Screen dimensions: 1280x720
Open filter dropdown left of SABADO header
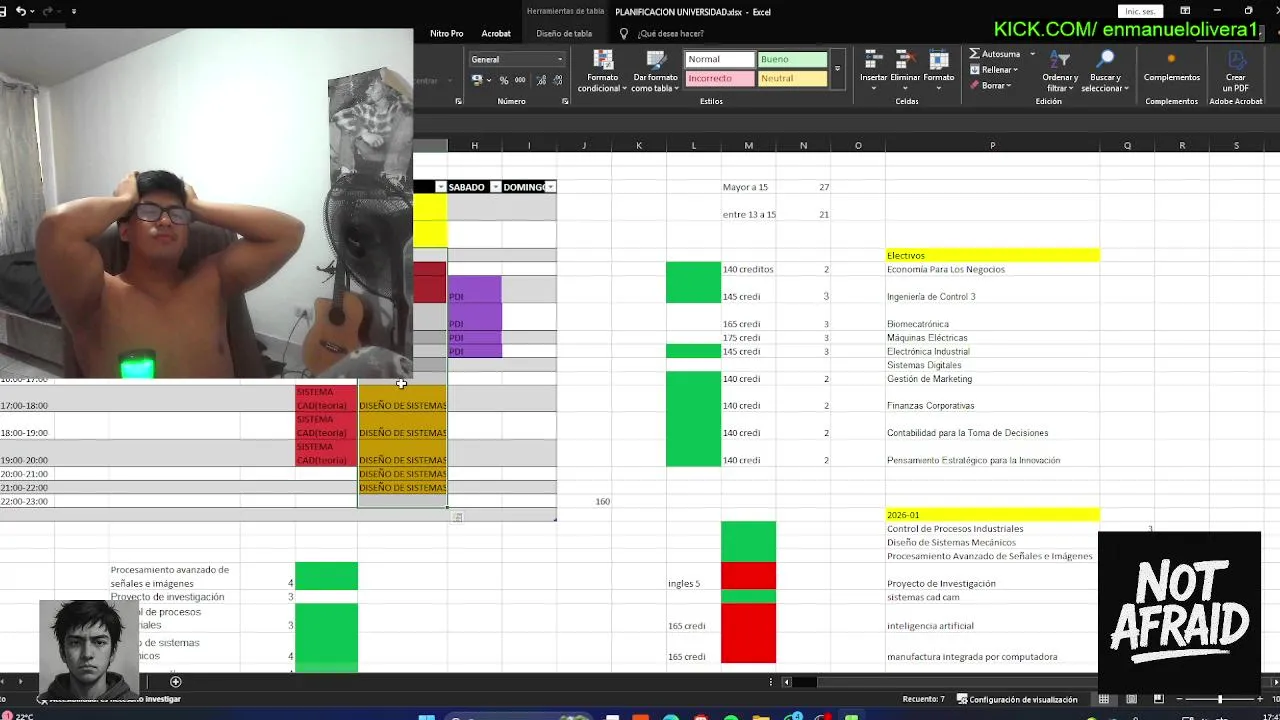[440, 187]
